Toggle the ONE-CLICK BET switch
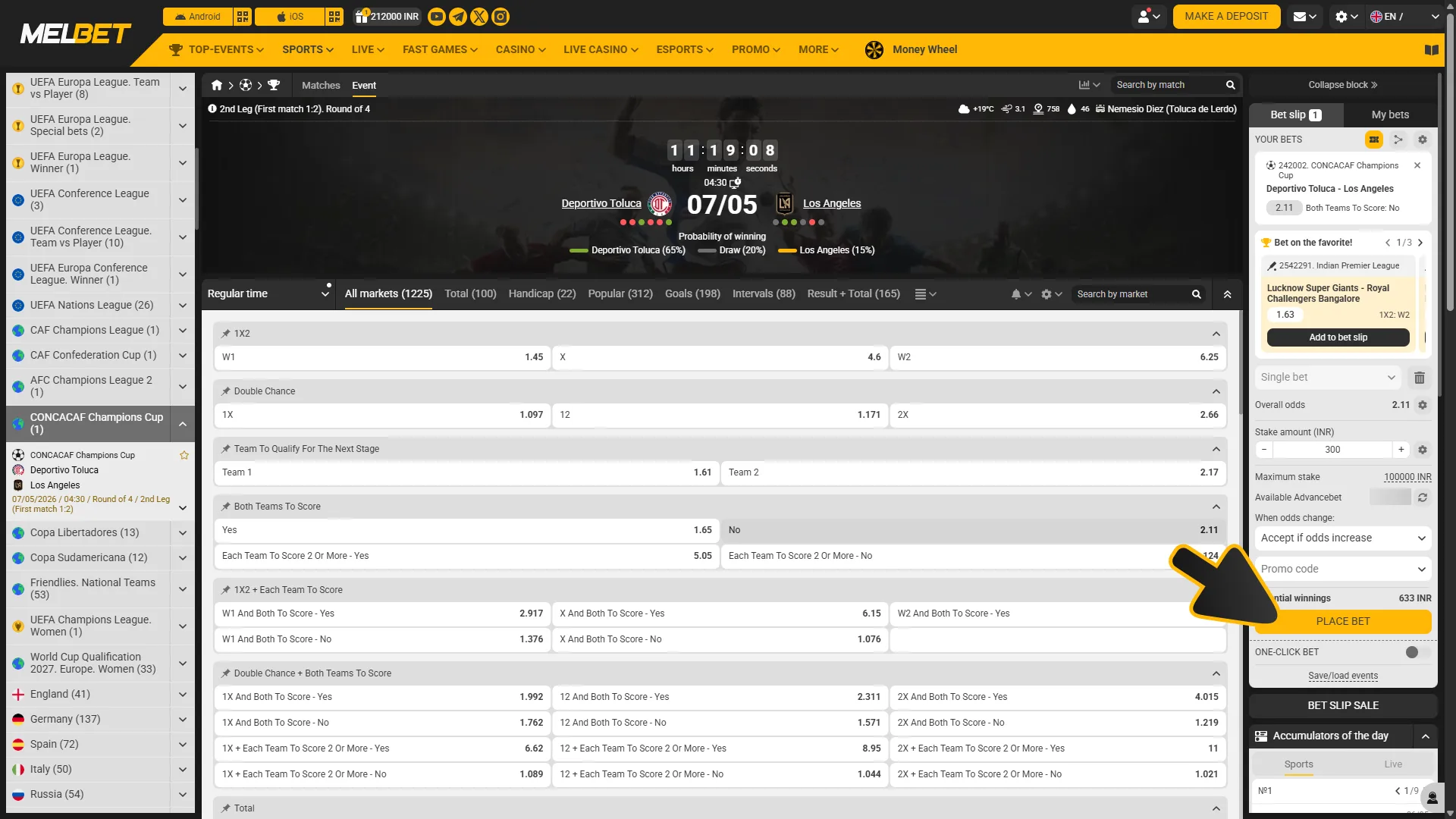The height and width of the screenshot is (819, 1456). [x=1417, y=652]
